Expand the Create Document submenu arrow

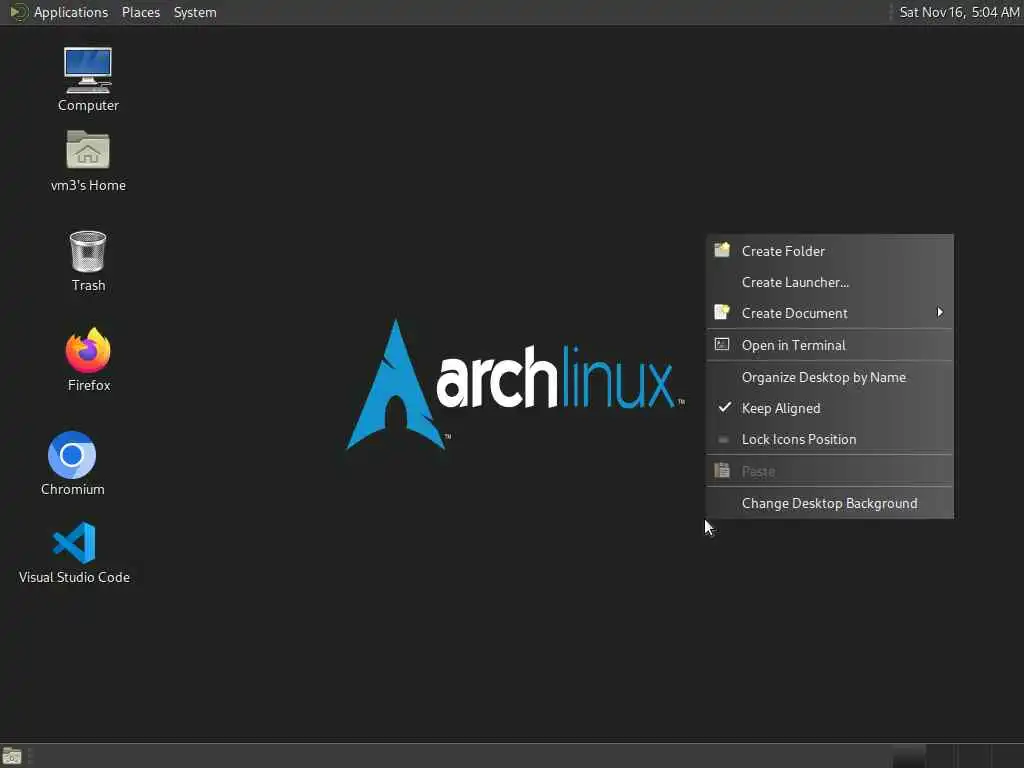pos(940,312)
